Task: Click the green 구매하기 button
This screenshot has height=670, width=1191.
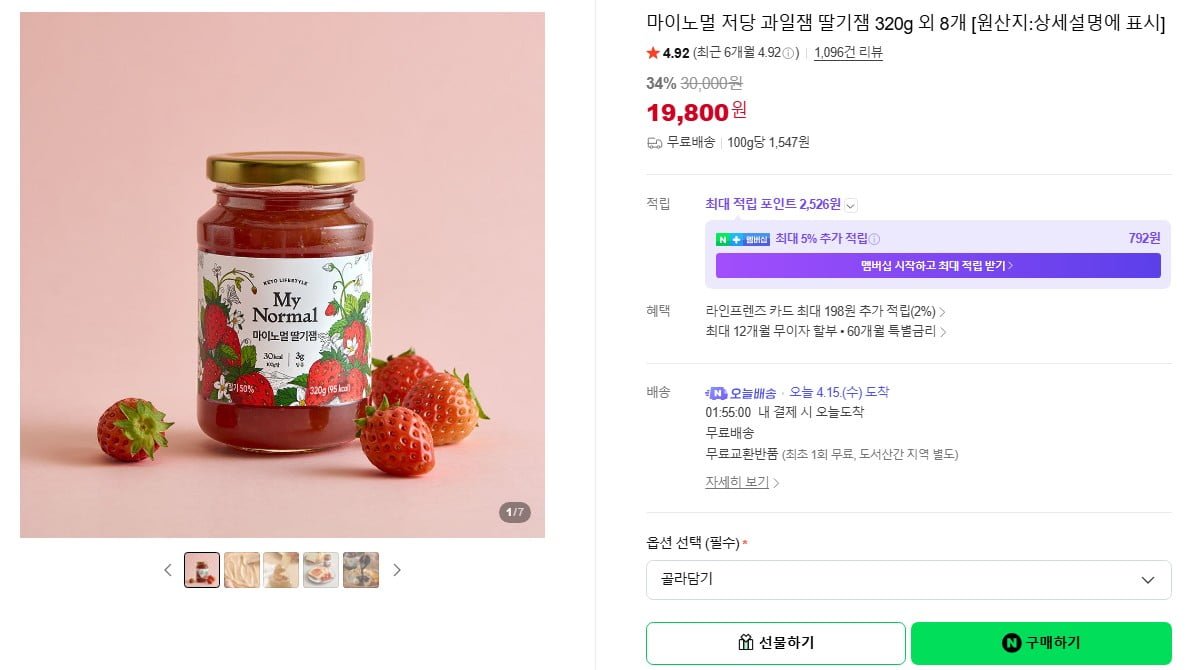Action: click(1040, 643)
